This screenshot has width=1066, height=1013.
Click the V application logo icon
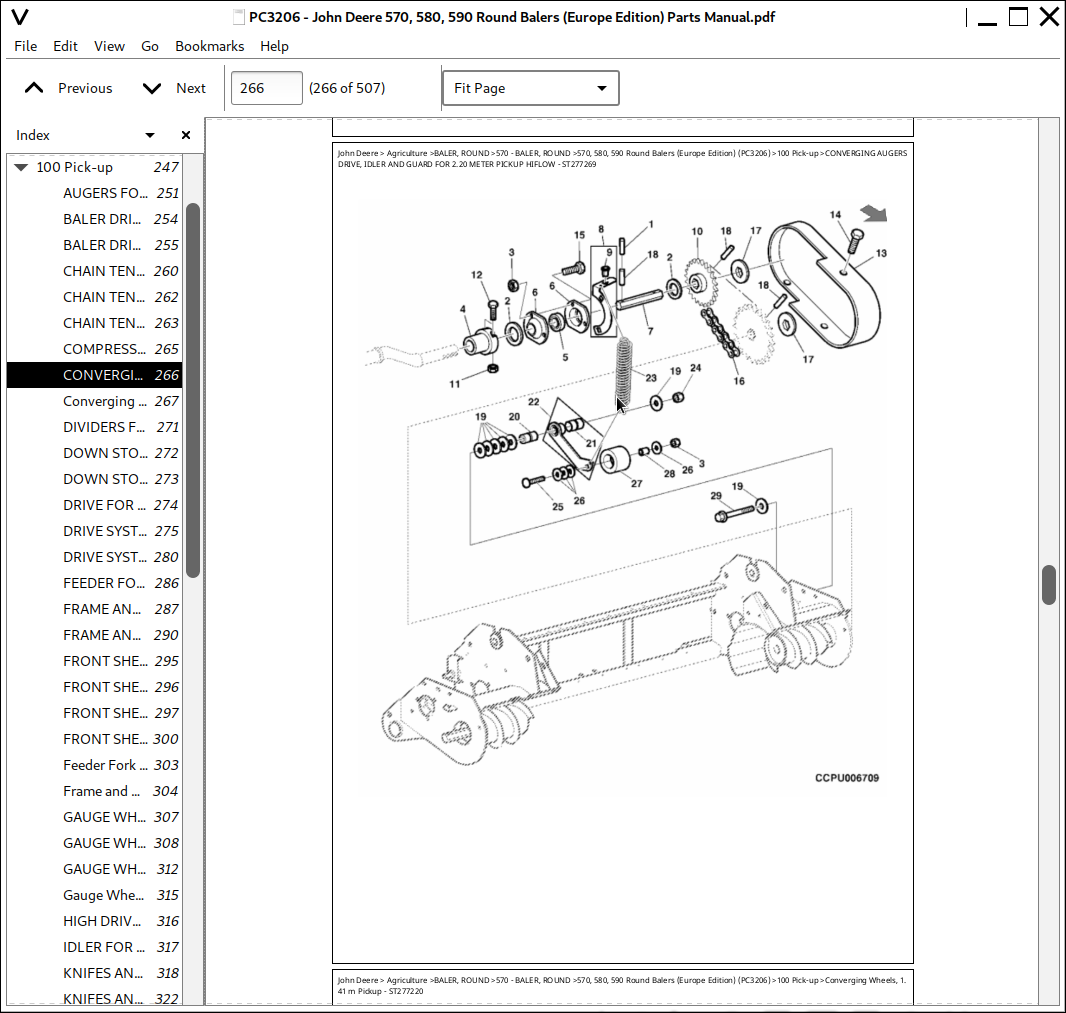(19, 17)
